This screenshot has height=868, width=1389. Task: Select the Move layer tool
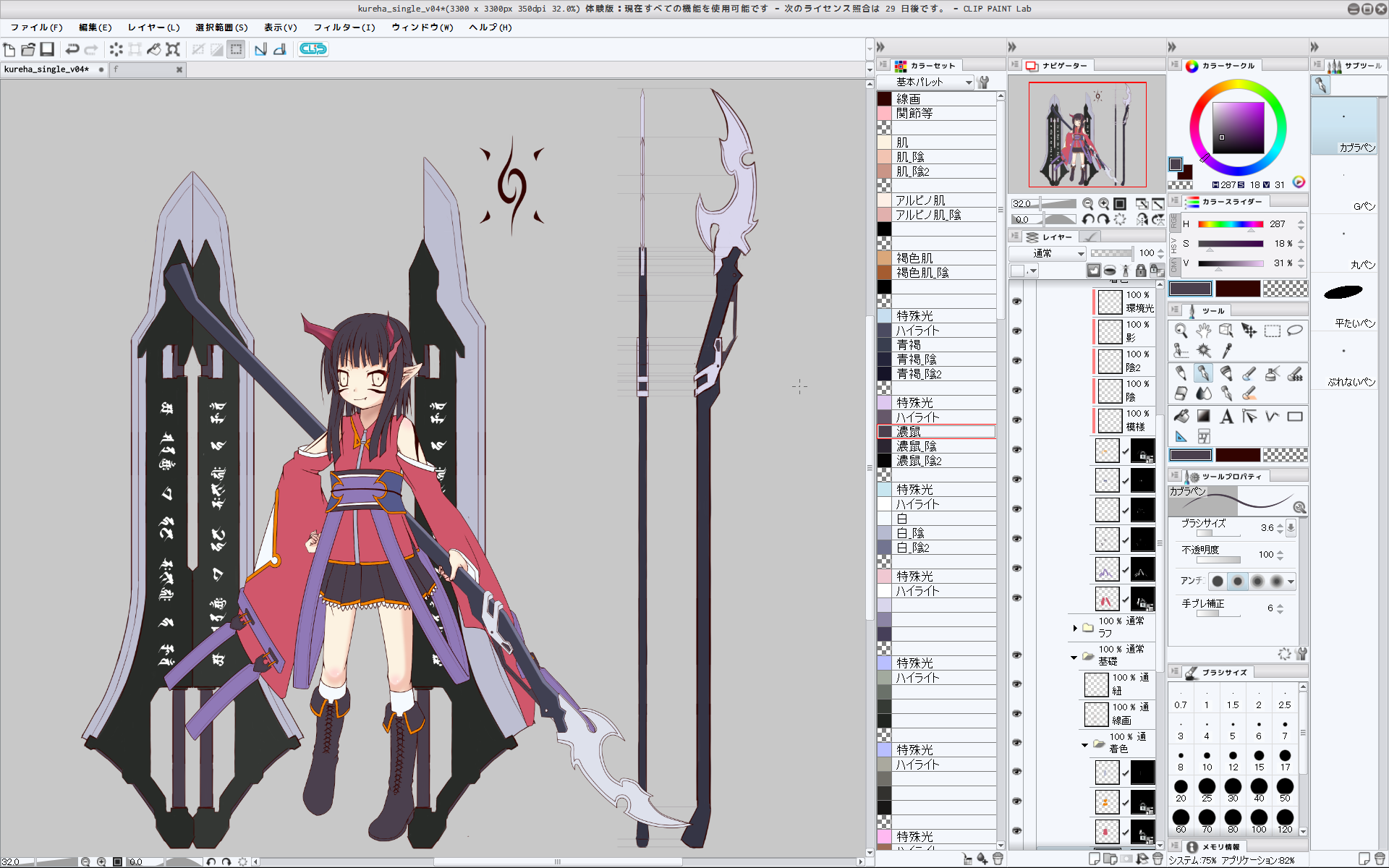point(1249,331)
